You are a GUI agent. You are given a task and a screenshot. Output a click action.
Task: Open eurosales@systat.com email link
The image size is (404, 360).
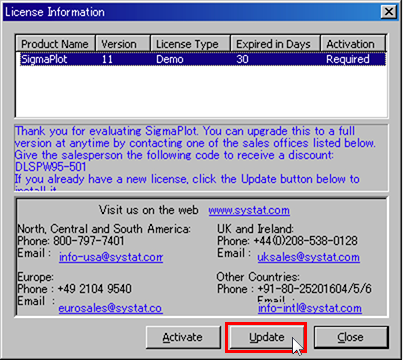[110, 308]
